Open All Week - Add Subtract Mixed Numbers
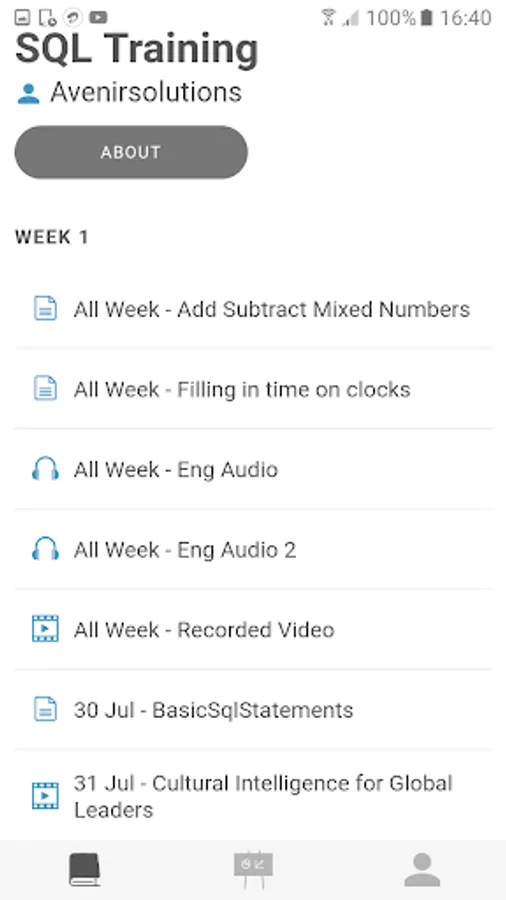The height and width of the screenshot is (900, 506). (x=253, y=309)
